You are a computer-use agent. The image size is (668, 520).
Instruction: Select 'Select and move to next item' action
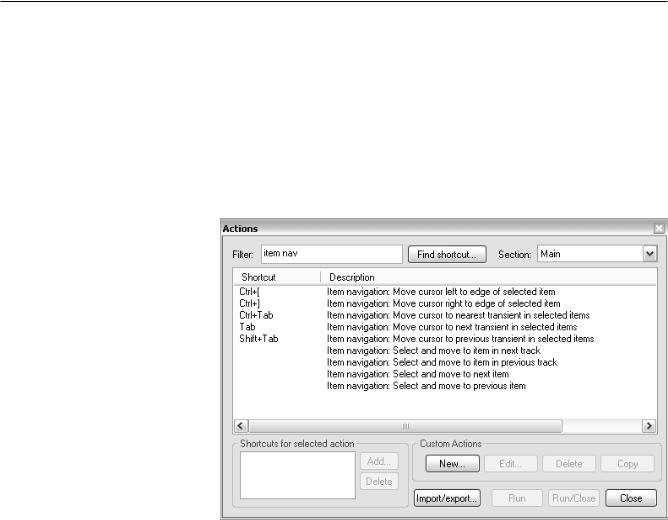[x=418, y=374]
